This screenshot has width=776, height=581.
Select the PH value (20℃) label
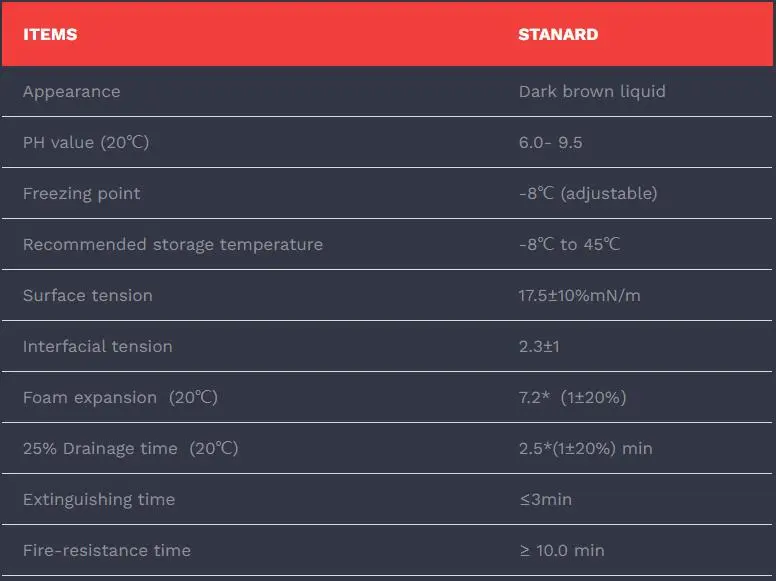coord(86,142)
